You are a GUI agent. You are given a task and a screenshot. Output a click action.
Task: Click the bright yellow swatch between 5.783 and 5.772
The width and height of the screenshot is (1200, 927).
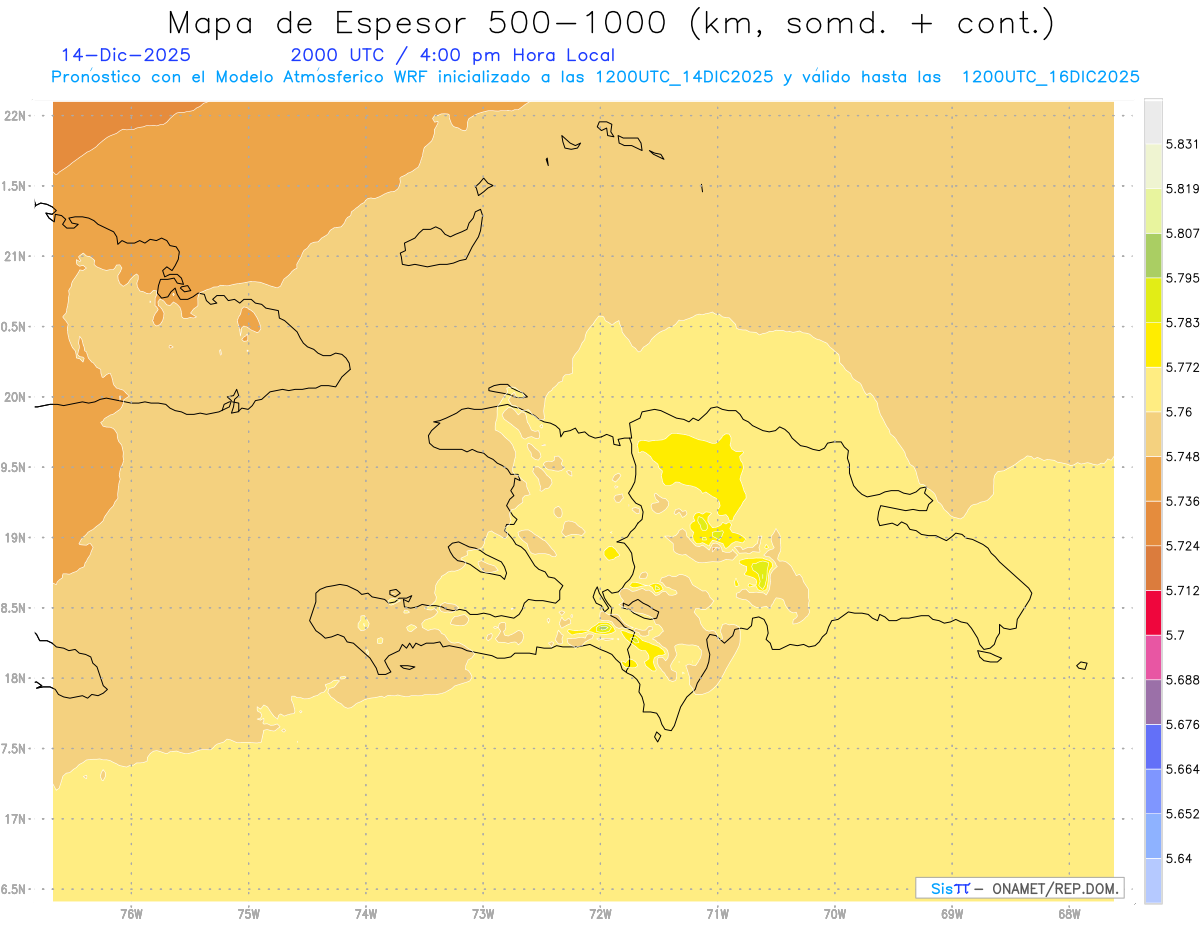[x=1153, y=344]
